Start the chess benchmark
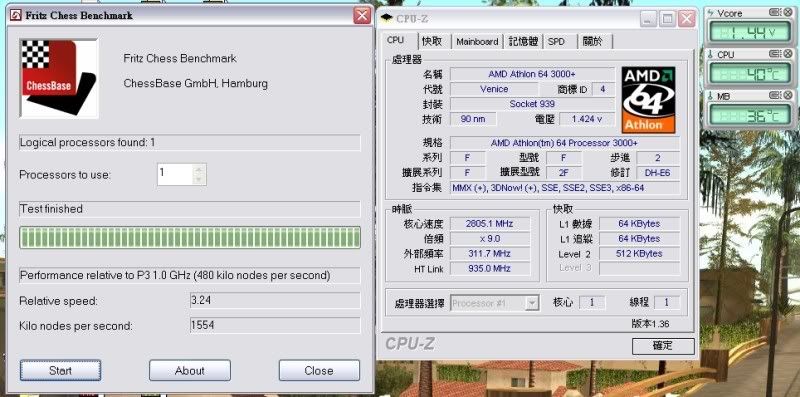Screen dimensions: 800x397 60,370
